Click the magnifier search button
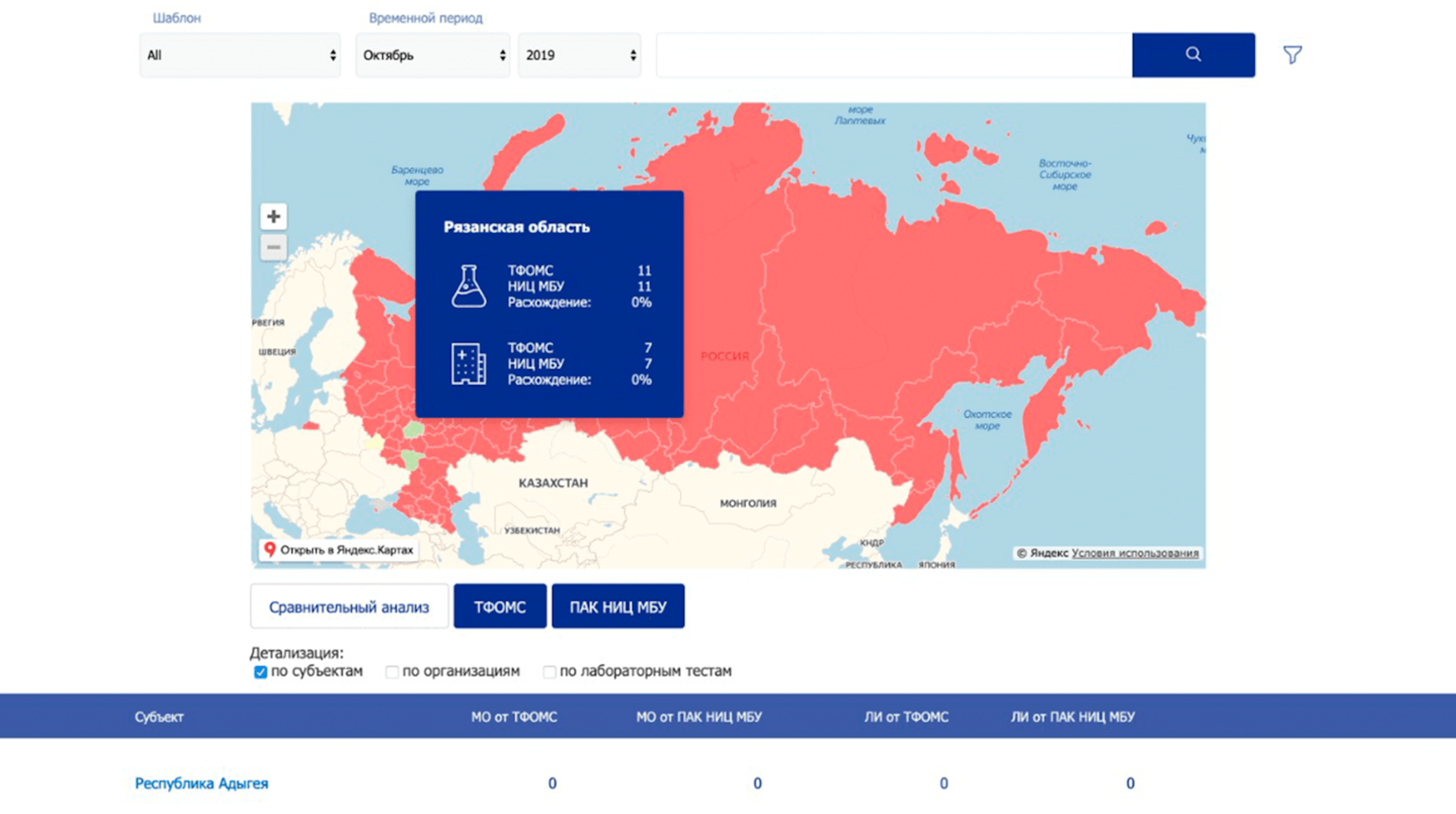Viewport: 1456px width, 814px height. tap(1193, 55)
